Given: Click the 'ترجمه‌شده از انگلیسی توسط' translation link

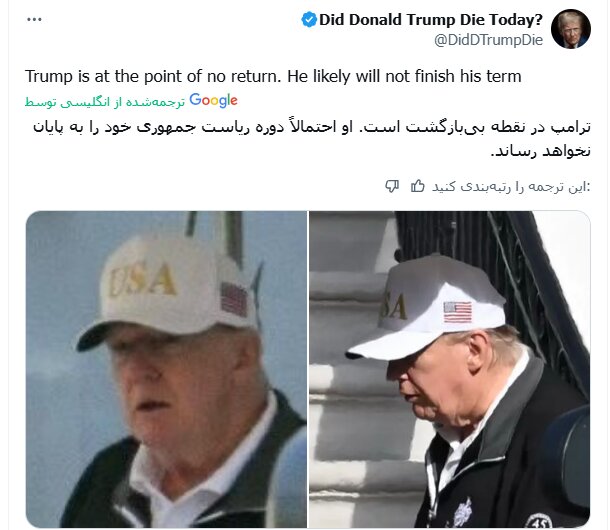Looking at the screenshot, I should pos(105,102).
